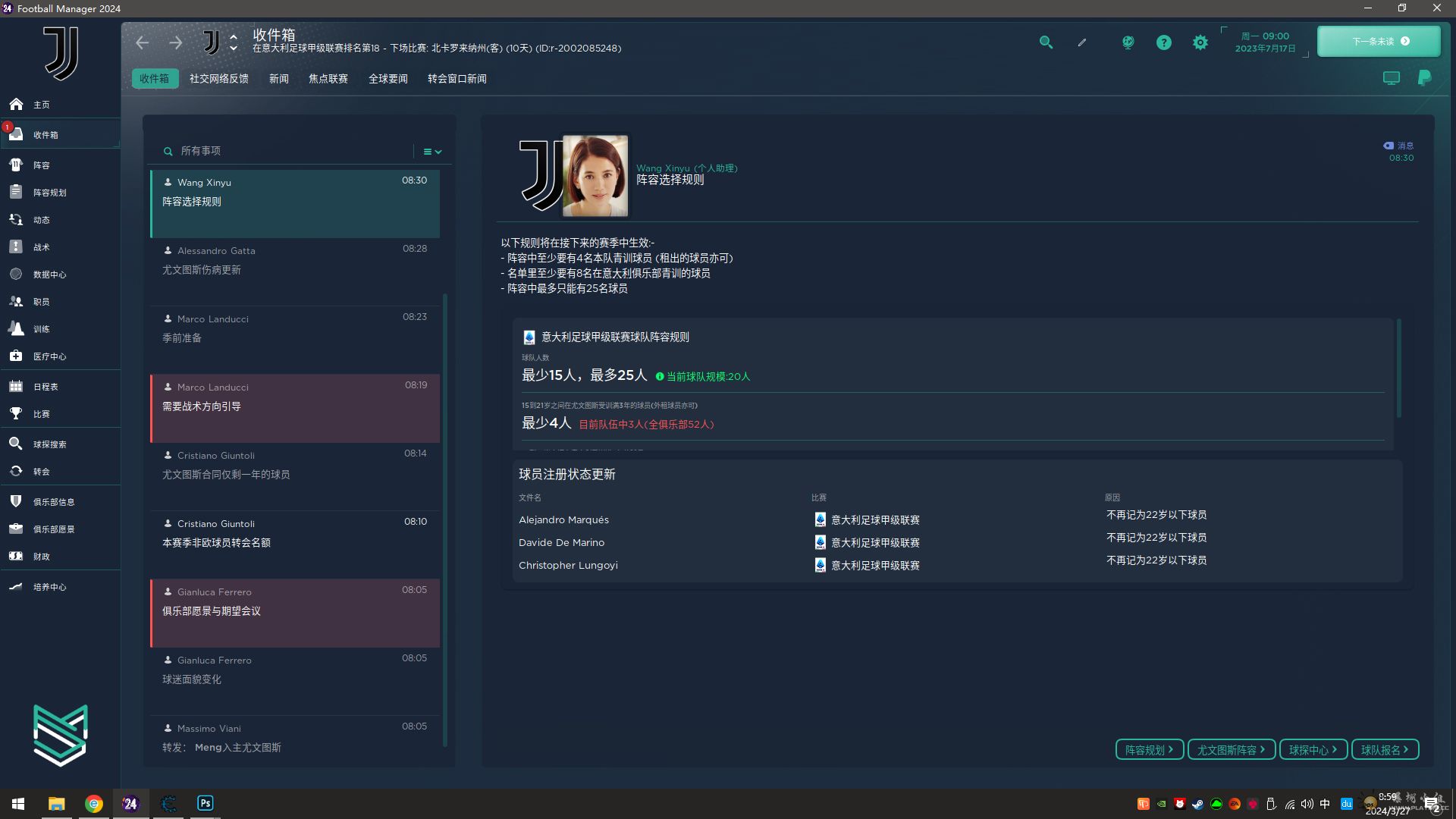This screenshot has width=1456, height=819.
Task: Open 俱乐部愿景与期望会议 message
Action: coord(295,613)
